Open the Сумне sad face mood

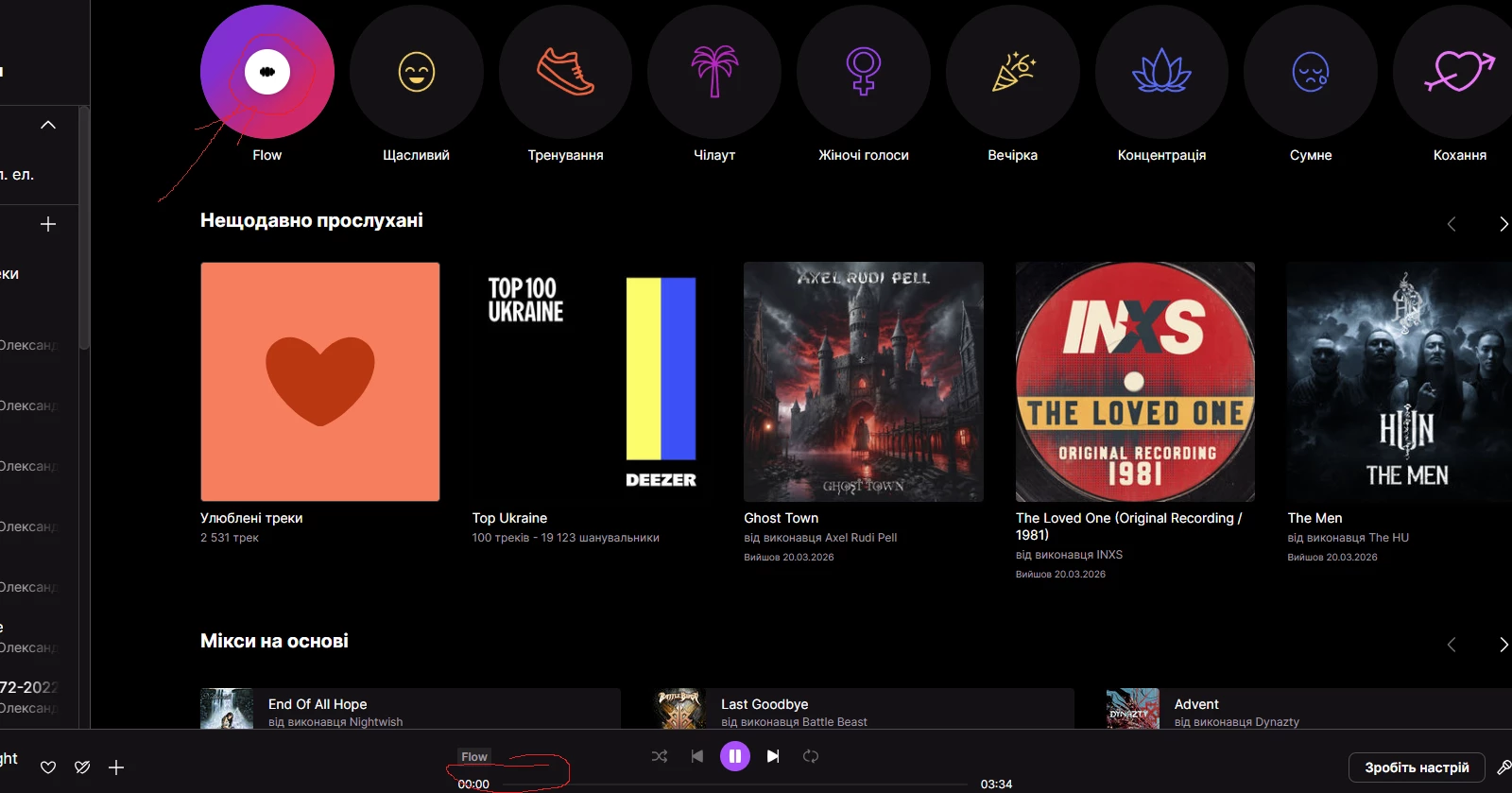(x=1311, y=72)
